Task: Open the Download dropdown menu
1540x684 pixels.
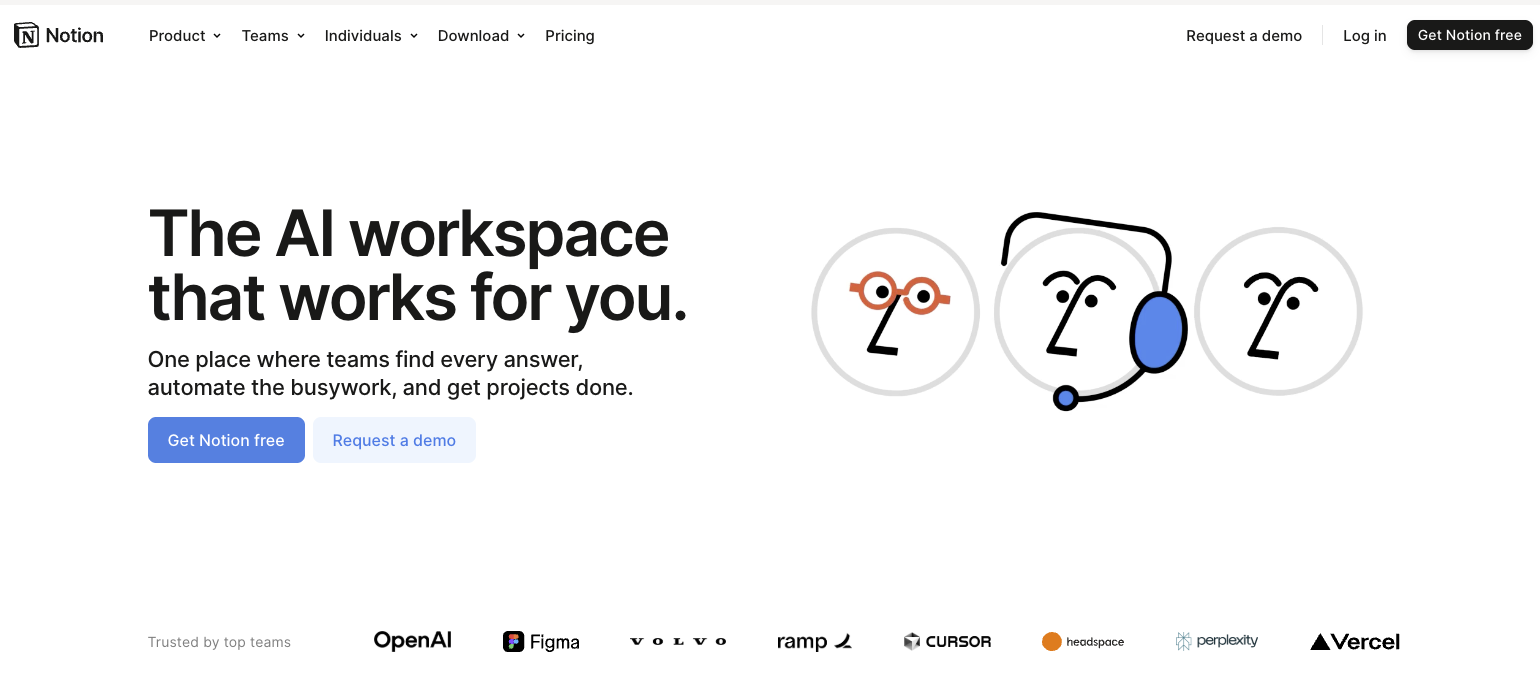Action: [481, 36]
